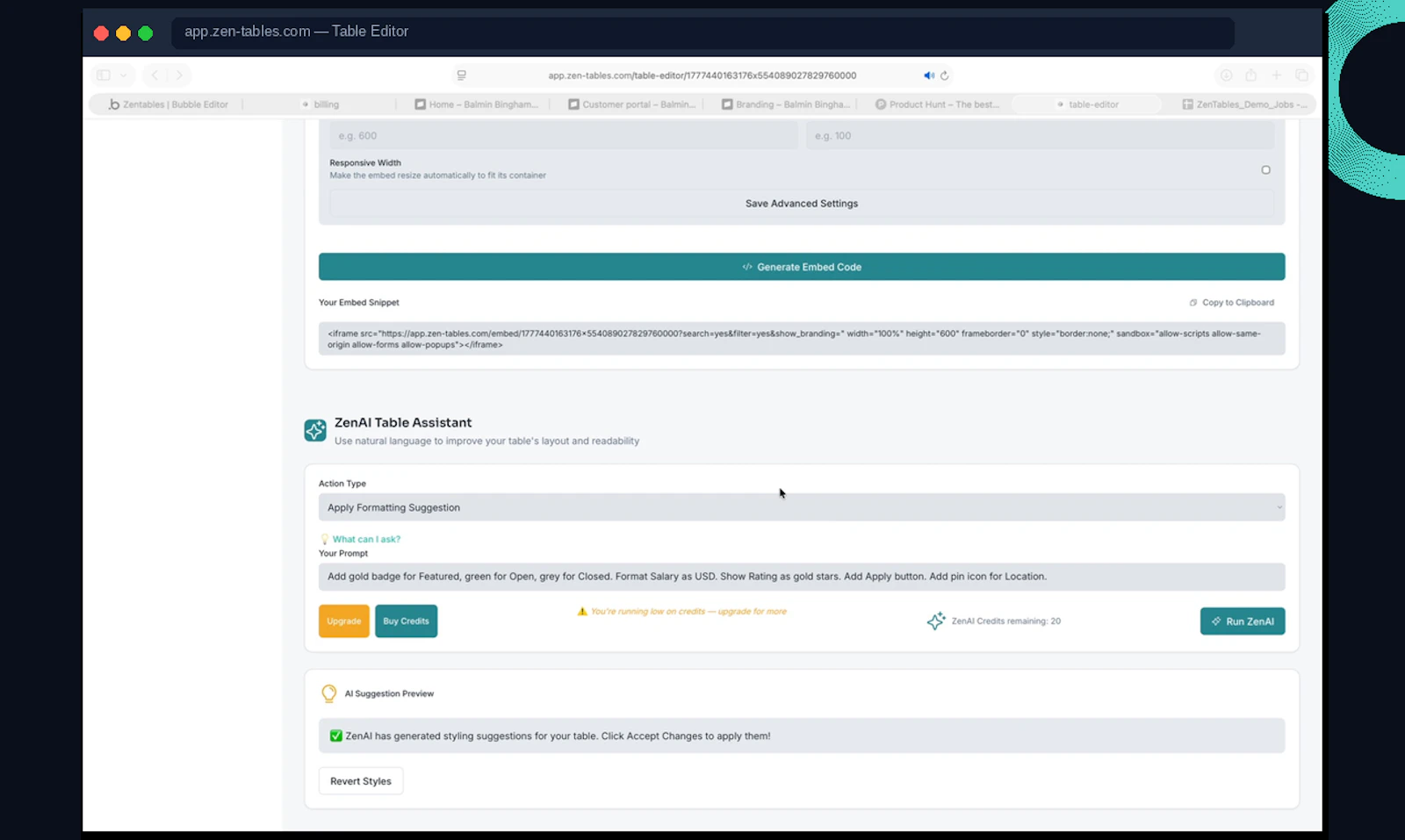Click 'ZenAI Credits remaining: 20' text
Viewport: 1405px width, 840px height.
tap(1006, 621)
